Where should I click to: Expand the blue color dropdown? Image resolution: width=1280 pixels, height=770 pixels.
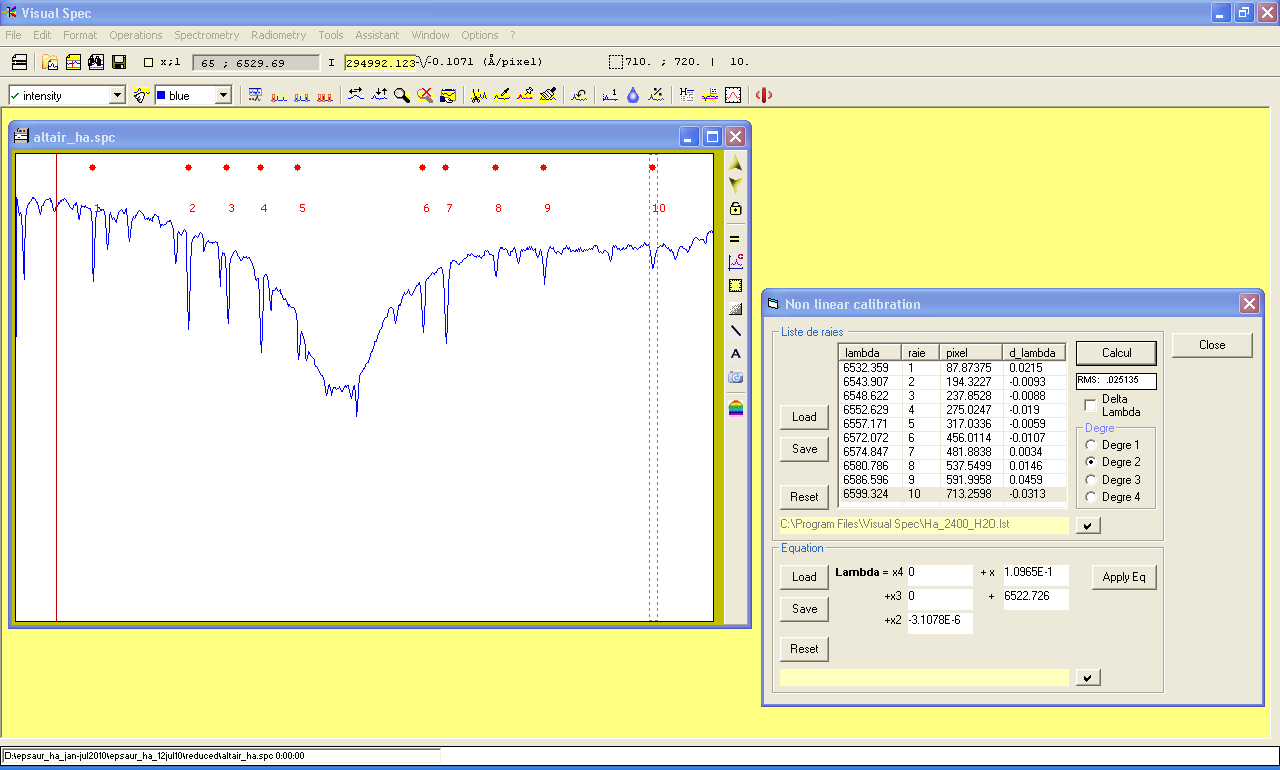click(223, 95)
